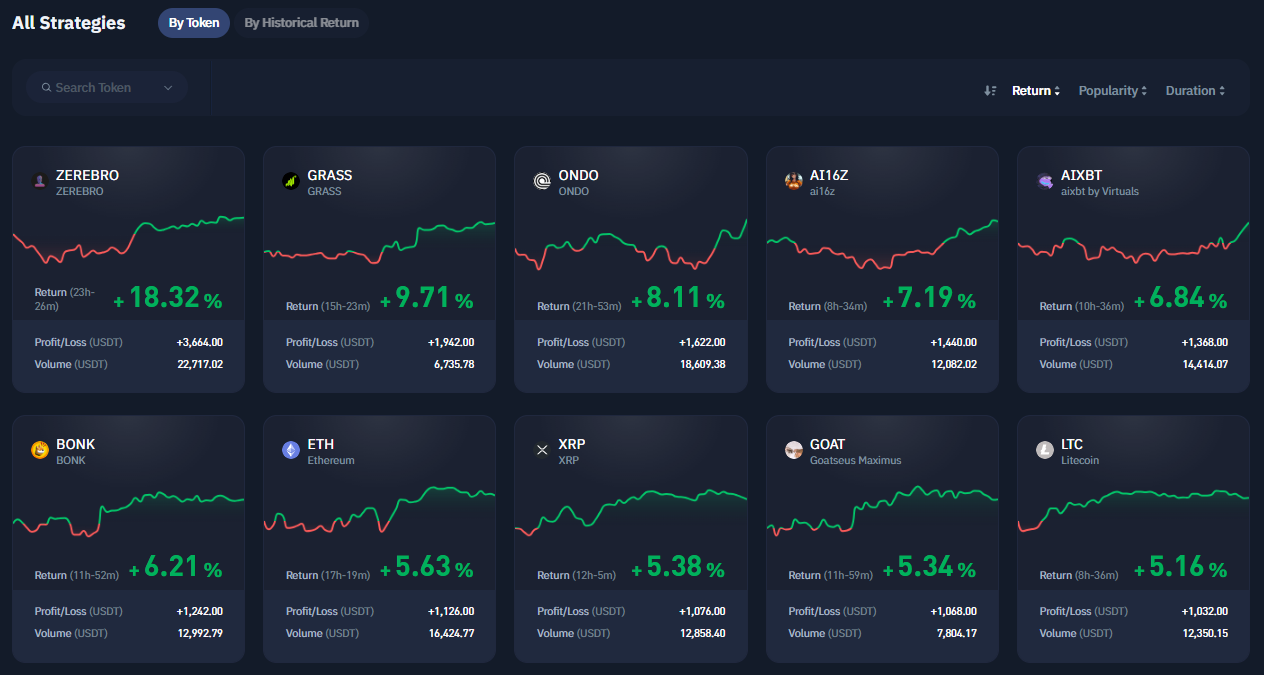Click GOAT volume 7,804.17
Viewport: 1264px width, 675px height.
click(957, 633)
